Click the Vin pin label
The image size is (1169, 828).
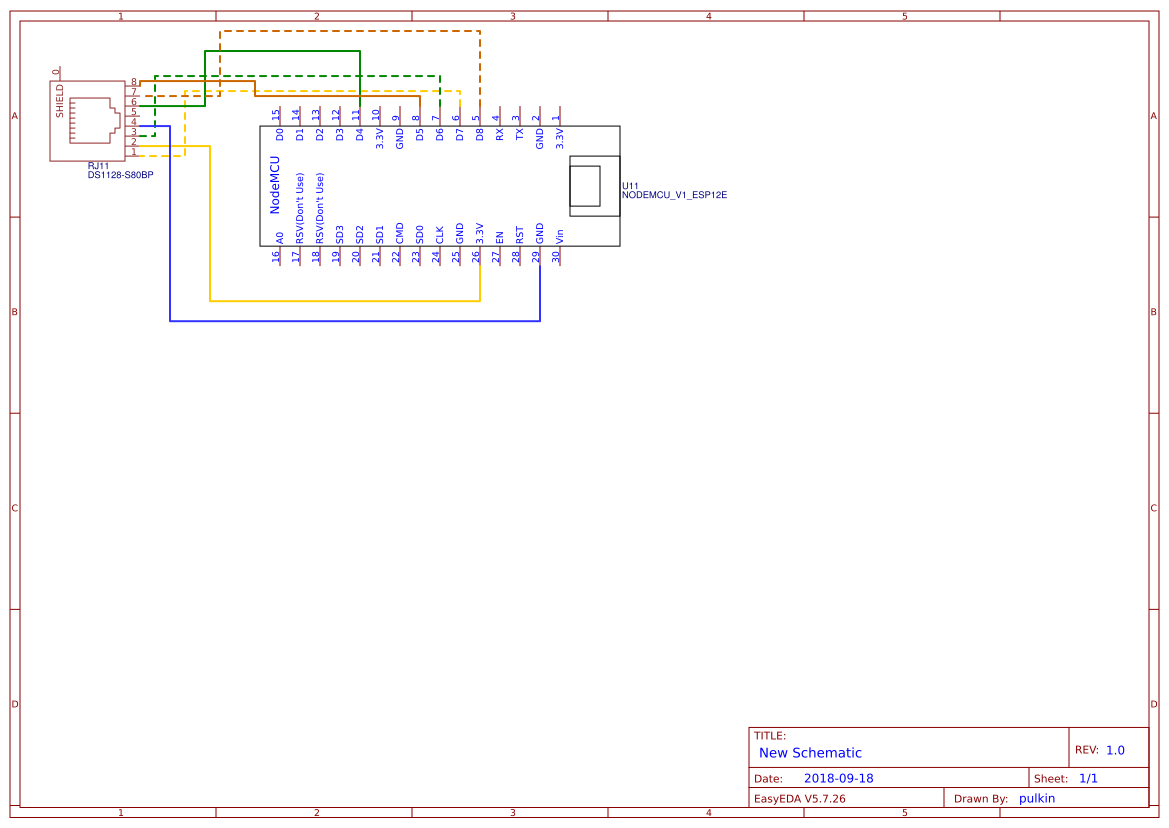point(560,236)
